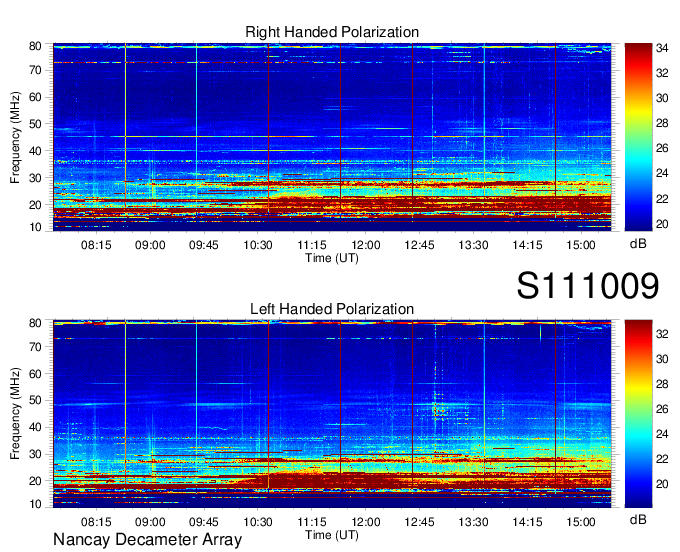Click the 10:30 time tick of Right Handed plot
The image size is (680, 552).
[258, 245]
